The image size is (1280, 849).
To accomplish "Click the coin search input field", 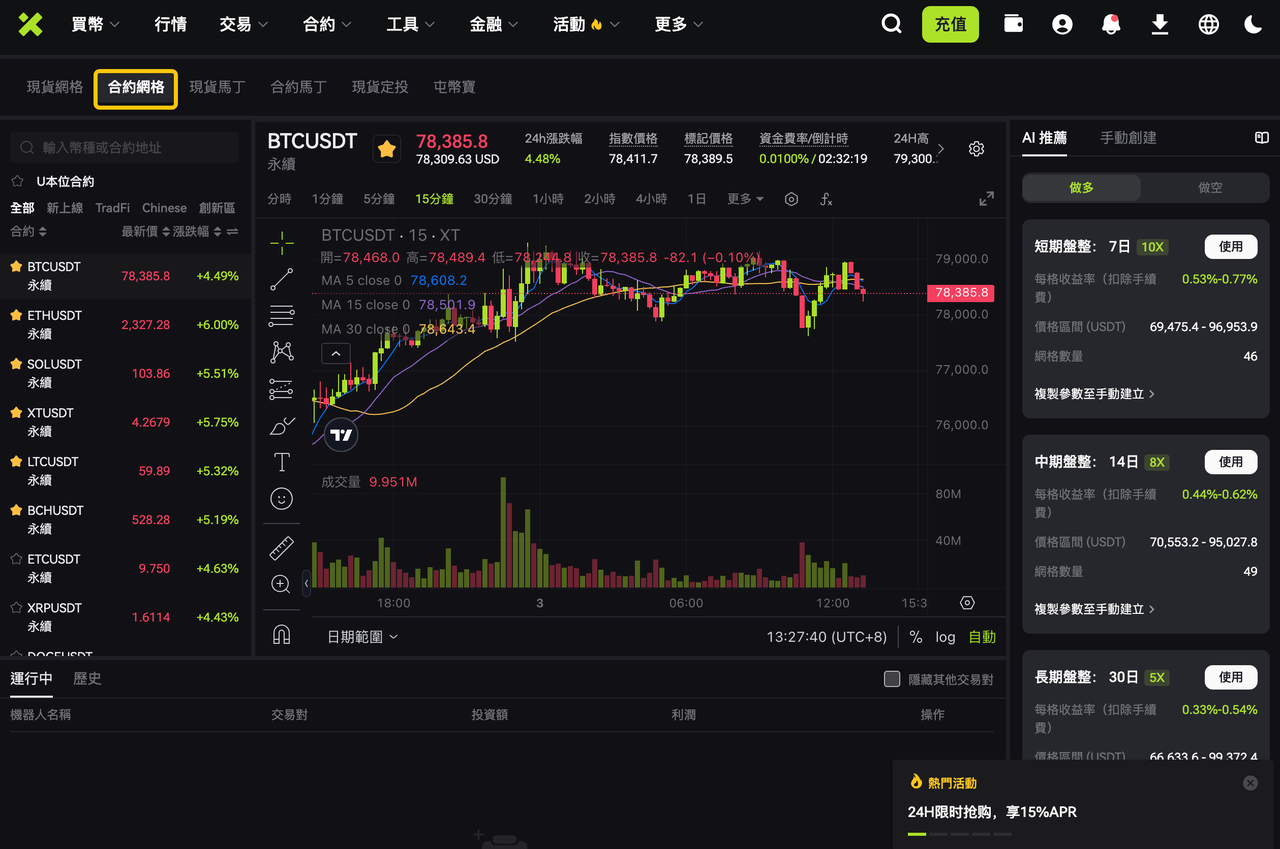I will 124,147.
